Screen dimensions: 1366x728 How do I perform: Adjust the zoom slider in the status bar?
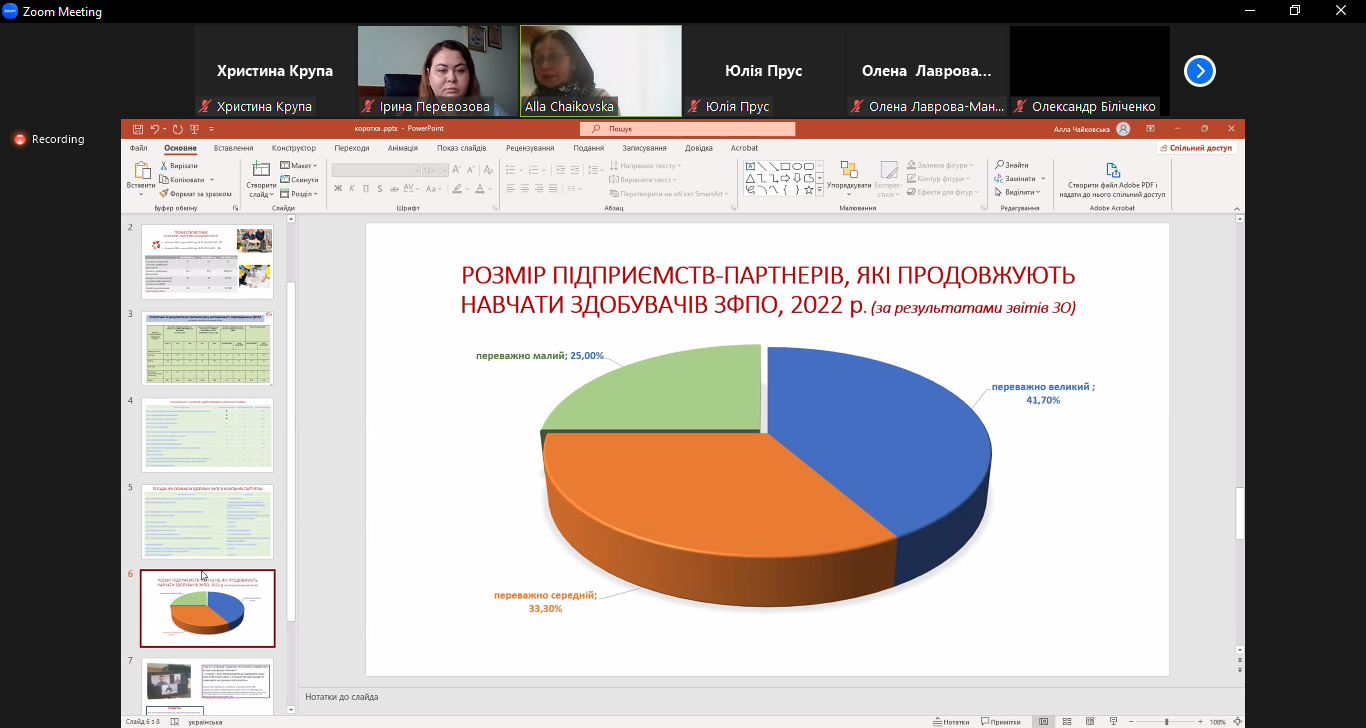(x=1166, y=721)
